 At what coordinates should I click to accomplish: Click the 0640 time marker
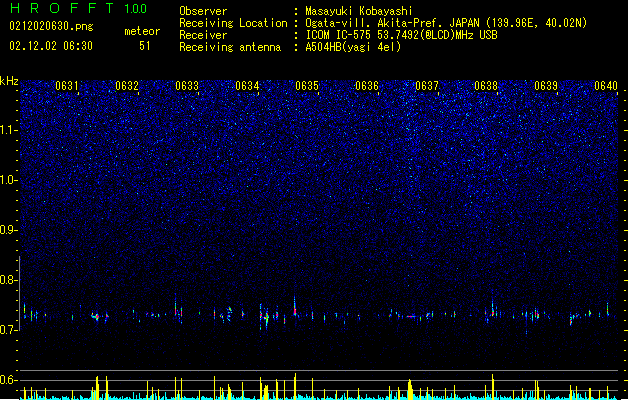click(606, 86)
